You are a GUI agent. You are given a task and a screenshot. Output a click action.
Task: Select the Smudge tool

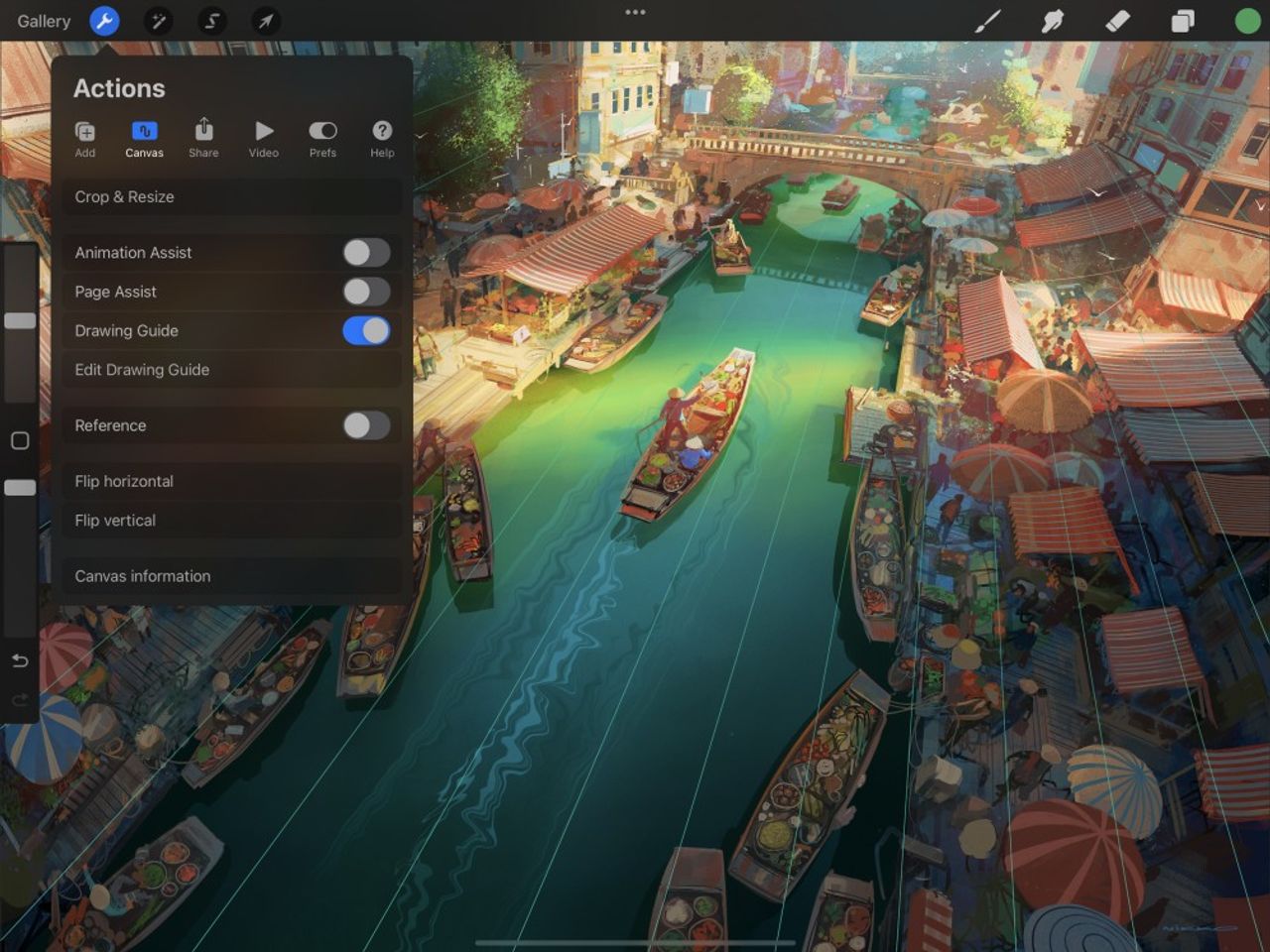(1053, 20)
